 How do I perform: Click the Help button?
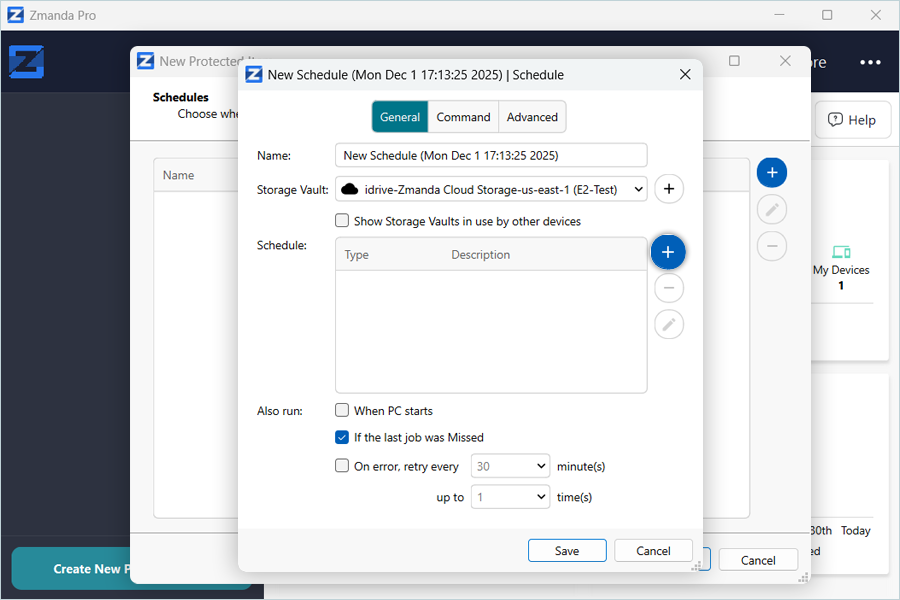click(x=851, y=120)
